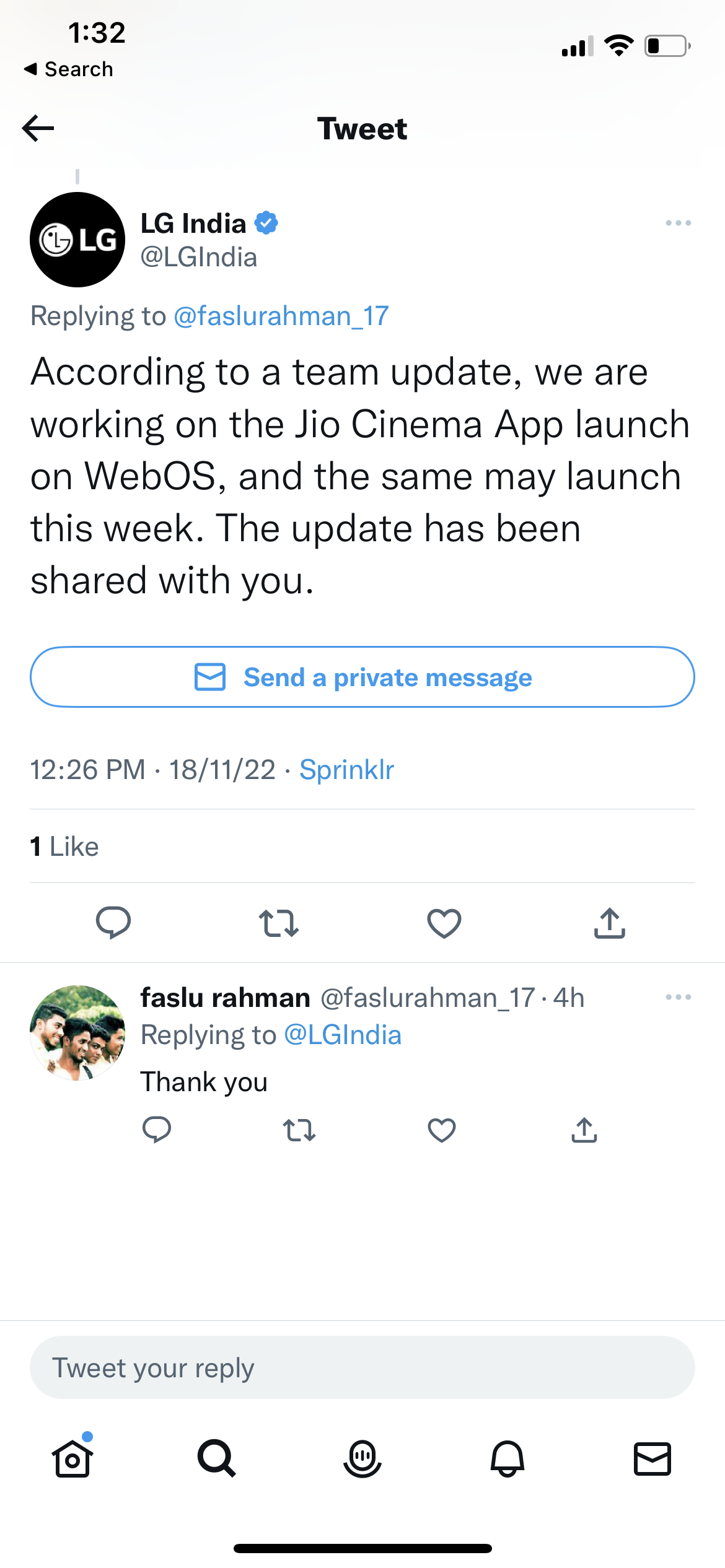The image size is (725, 1568).
Task: Open the @faslurahman_17 mention link
Action: pos(281,316)
